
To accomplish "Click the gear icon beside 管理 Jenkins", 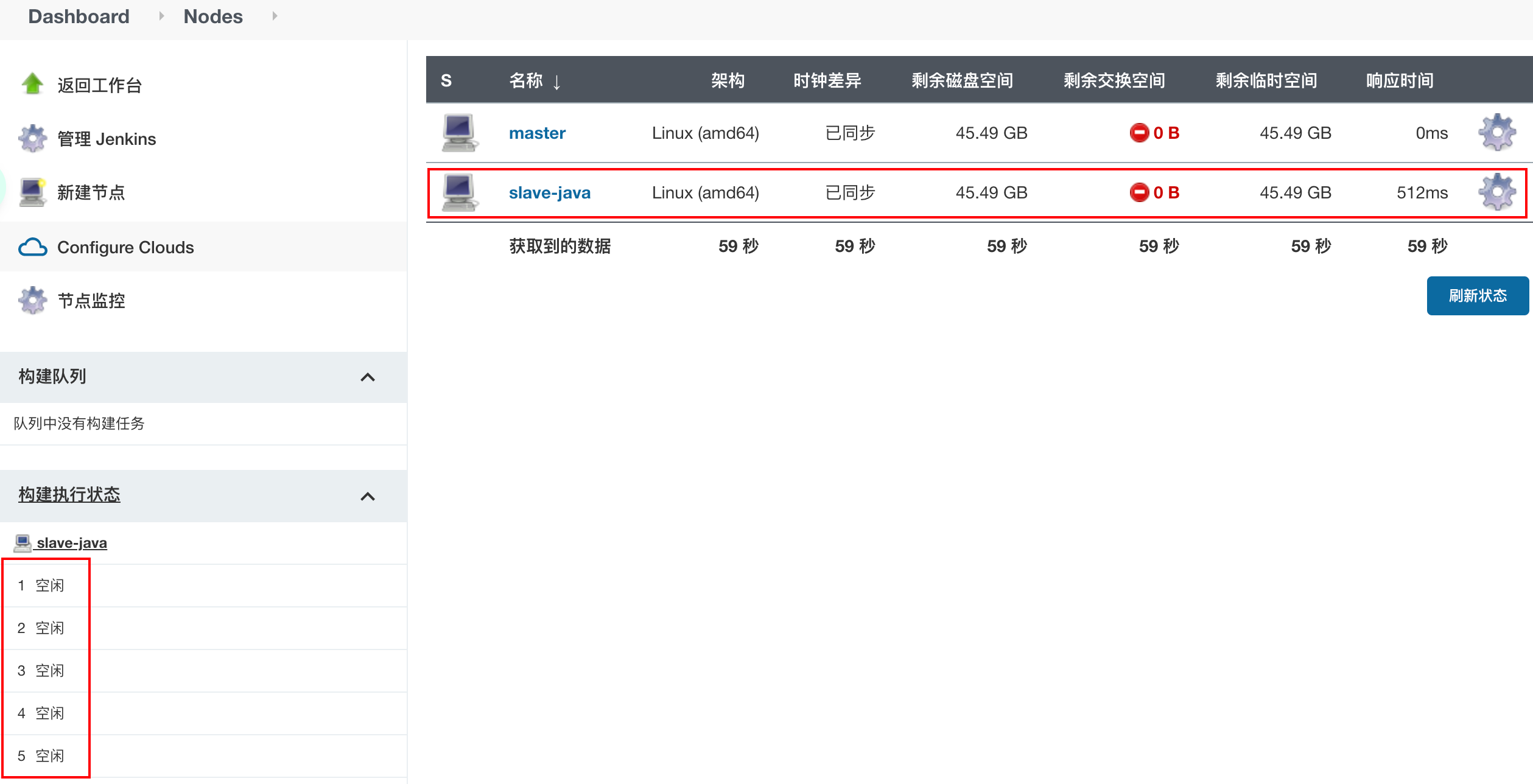I will 32,139.
